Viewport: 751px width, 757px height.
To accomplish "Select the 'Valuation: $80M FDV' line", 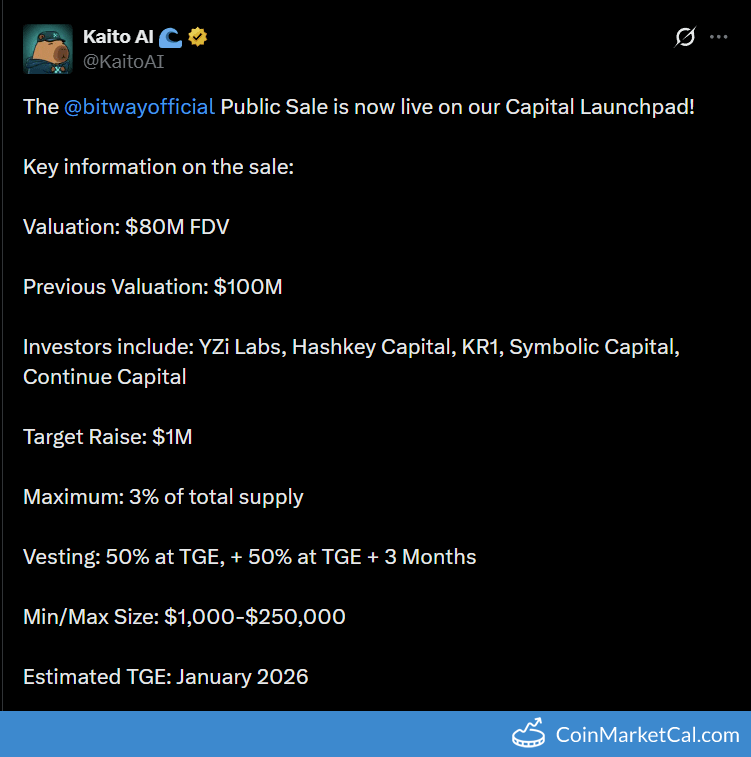I will point(126,227).
